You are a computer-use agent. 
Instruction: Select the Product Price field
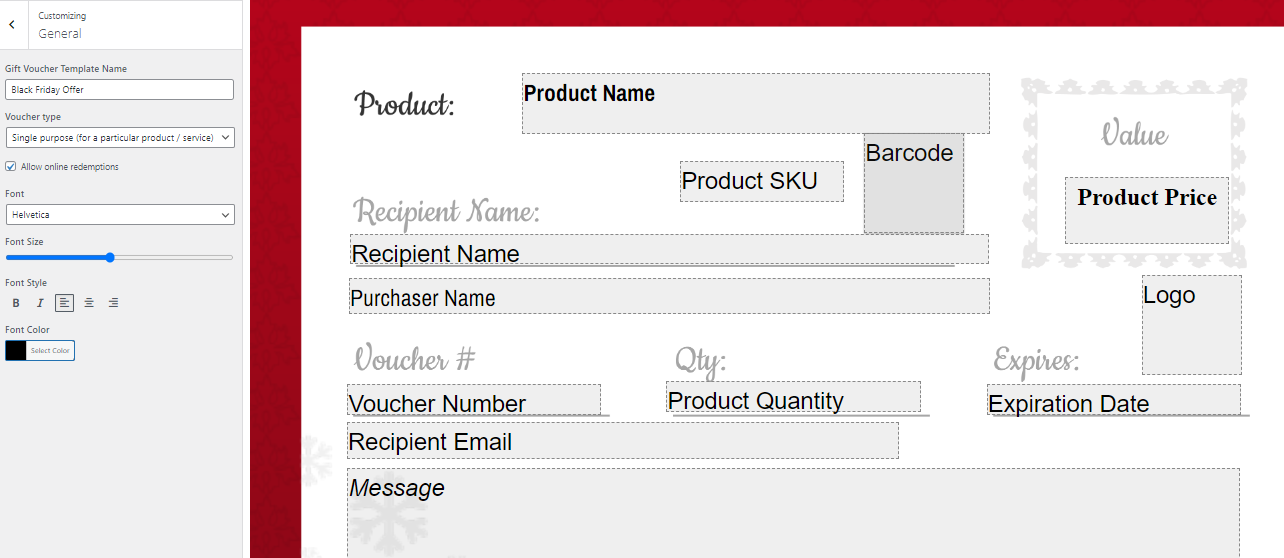(x=1147, y=210)
